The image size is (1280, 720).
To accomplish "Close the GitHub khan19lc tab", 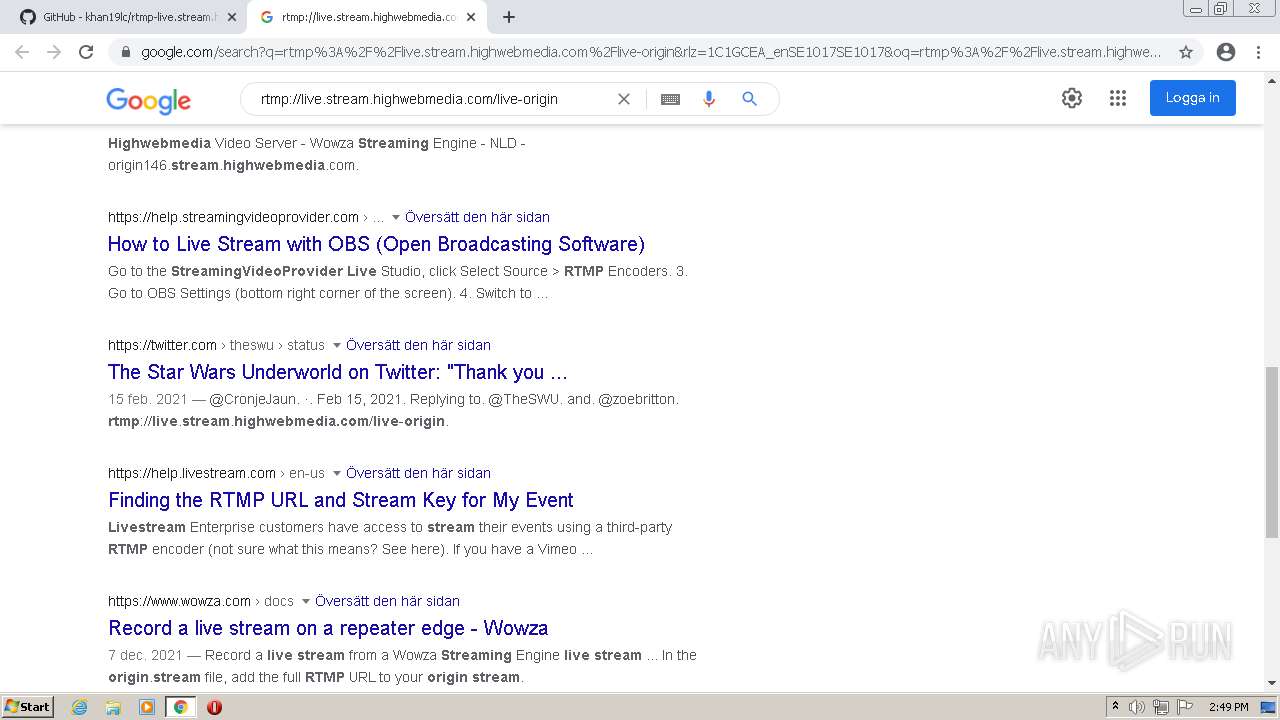I will point(231,17).
